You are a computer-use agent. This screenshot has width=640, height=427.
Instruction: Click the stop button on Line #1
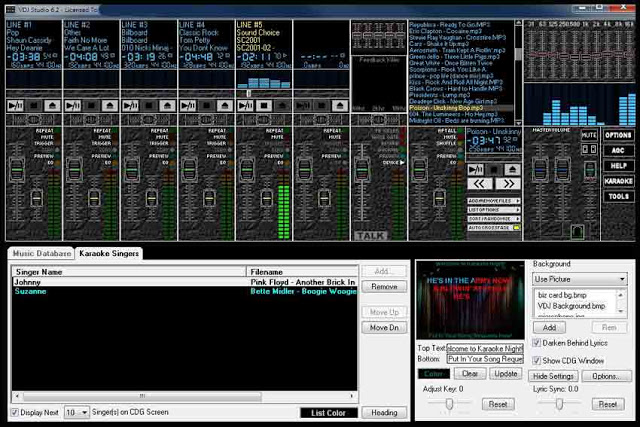[x=34, y=106]
